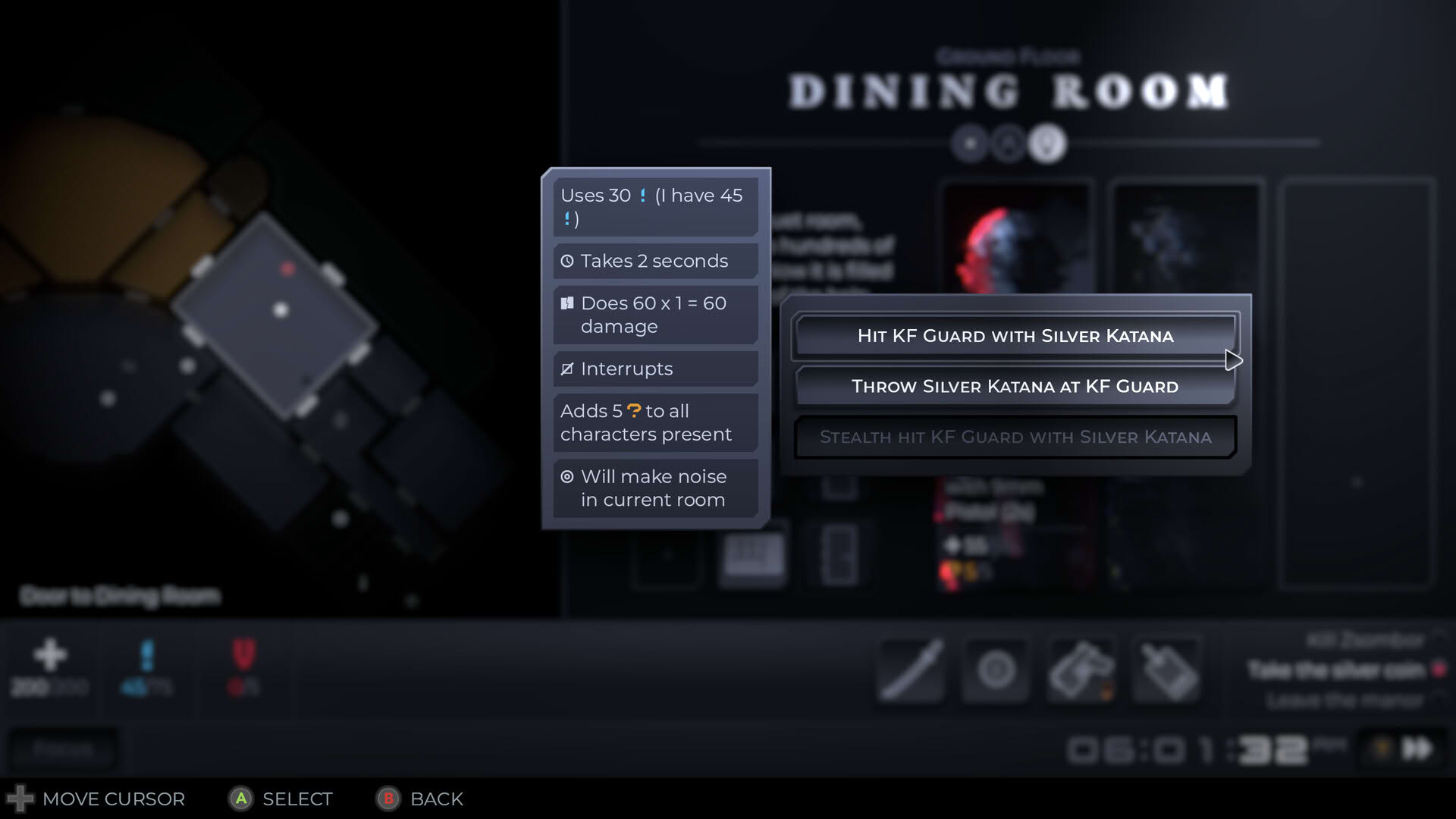Click the orange suspicion question mark icon

coord(634,411)
